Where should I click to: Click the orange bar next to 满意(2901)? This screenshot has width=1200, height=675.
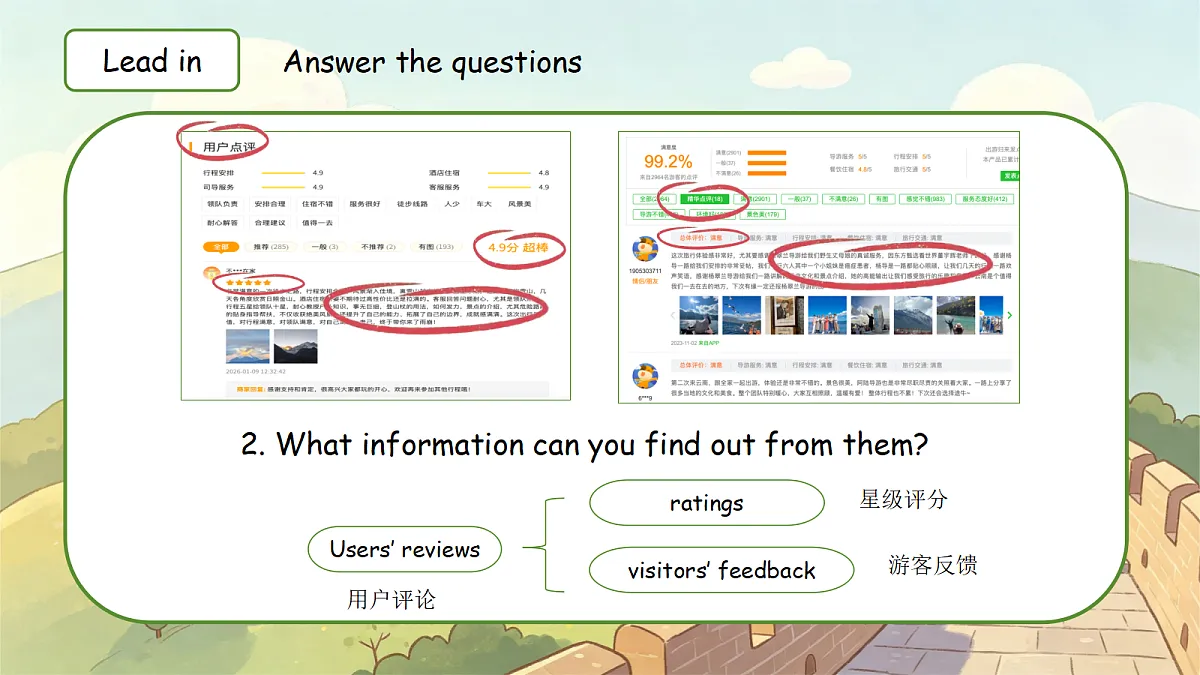[767, 153]
